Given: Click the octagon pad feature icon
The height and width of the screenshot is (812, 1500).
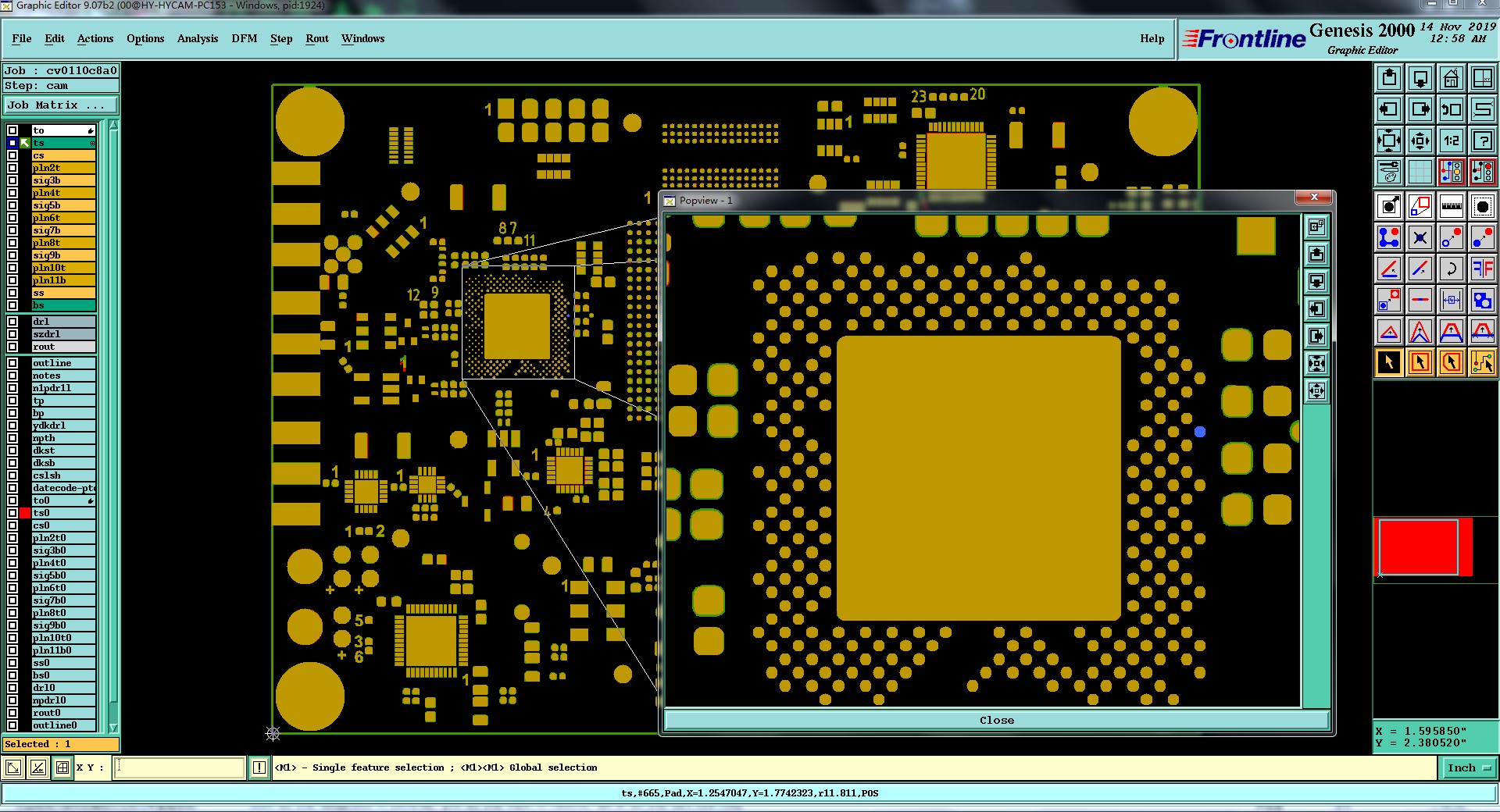Looking at the screenshot, I should click(x=1483, y=207).
